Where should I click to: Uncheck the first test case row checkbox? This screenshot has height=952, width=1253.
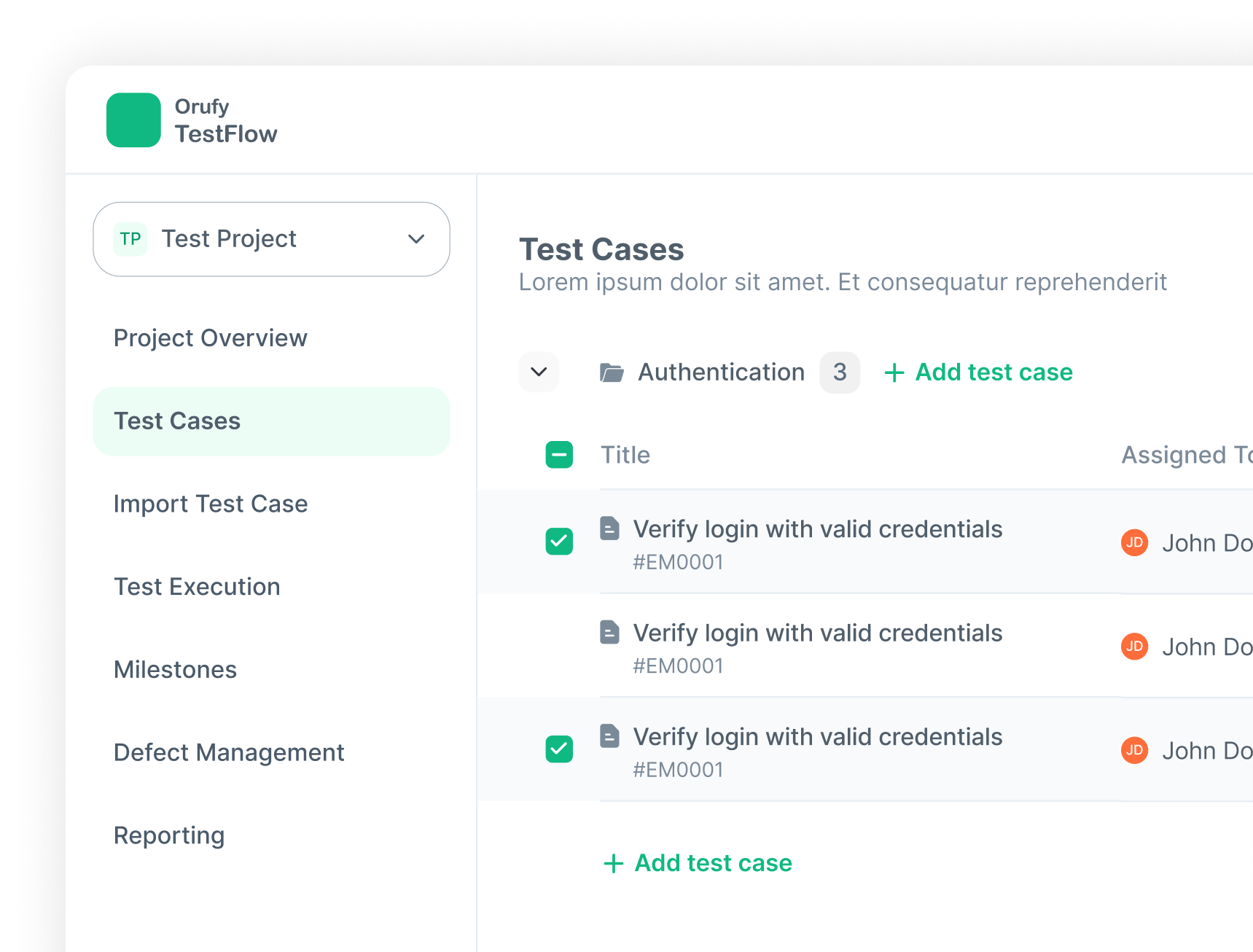click(x=559, y=542)
